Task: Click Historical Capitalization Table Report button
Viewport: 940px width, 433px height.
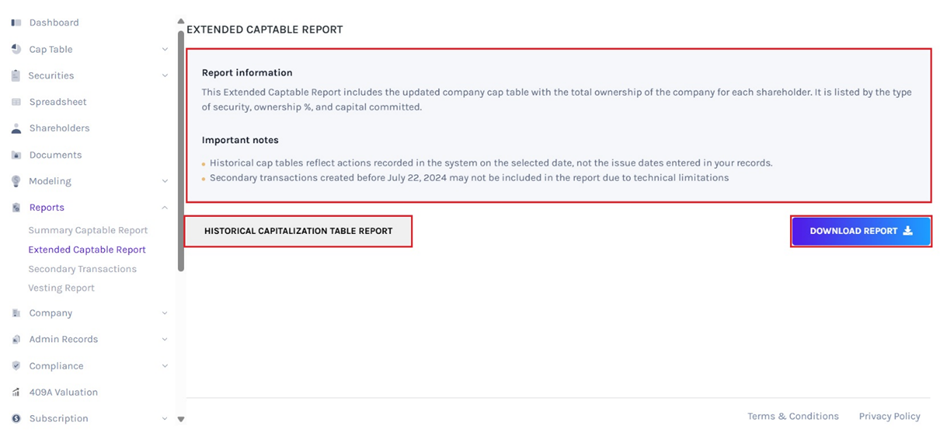Action: pos(298,231)
